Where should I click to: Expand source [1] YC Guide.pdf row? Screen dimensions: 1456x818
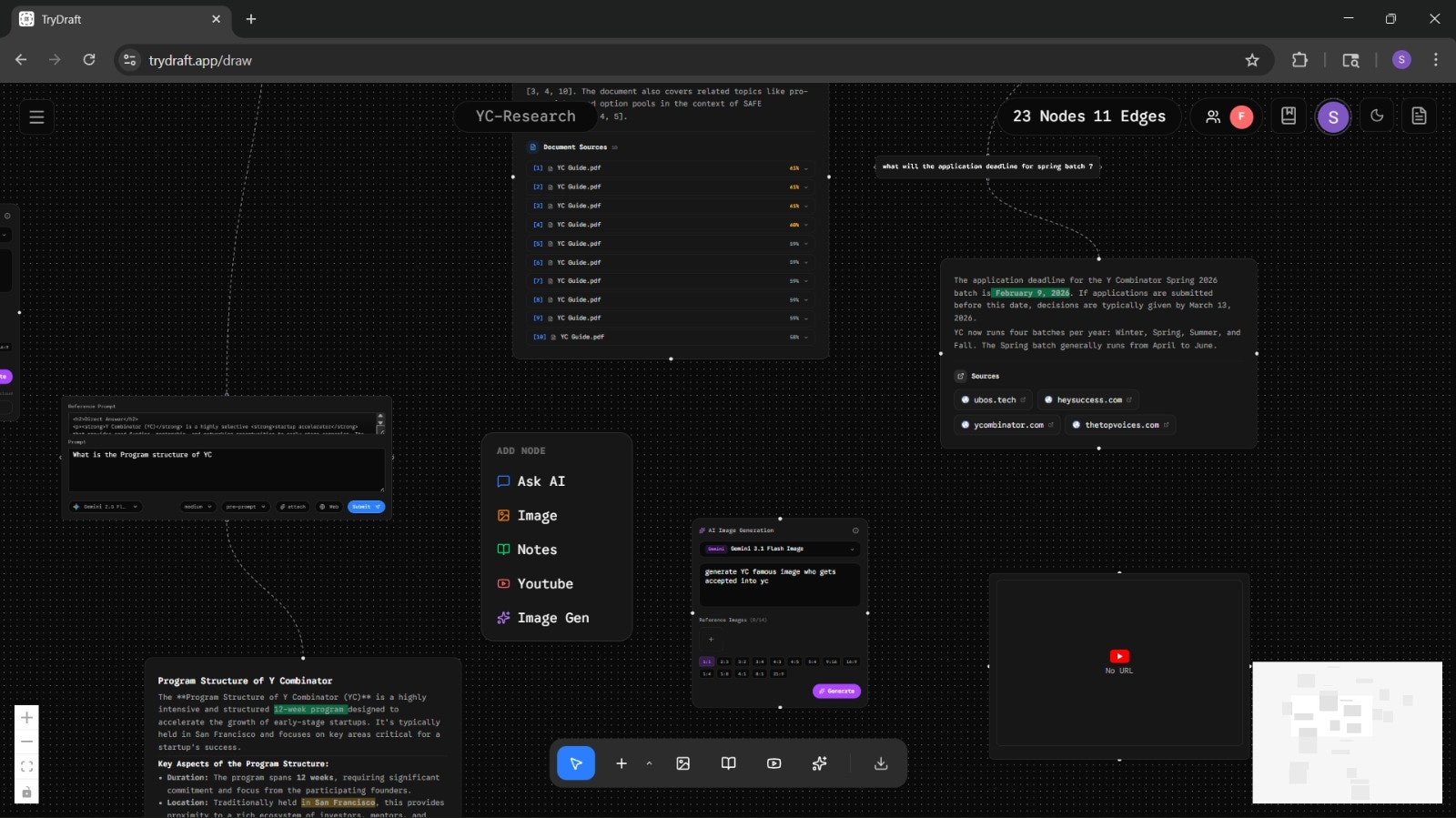(671, 168)
